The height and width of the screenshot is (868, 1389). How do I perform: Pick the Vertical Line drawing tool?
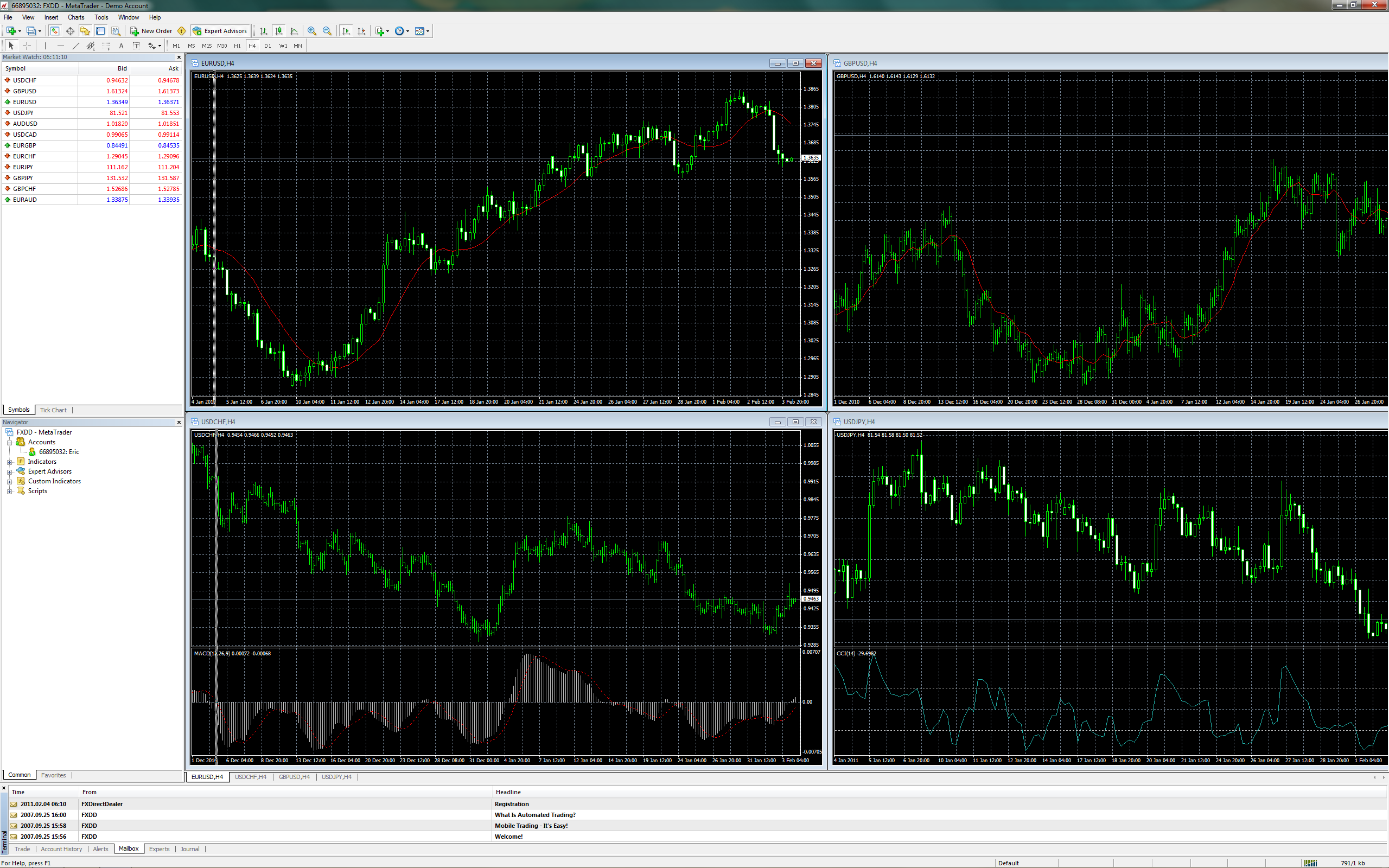click(46, 46)
